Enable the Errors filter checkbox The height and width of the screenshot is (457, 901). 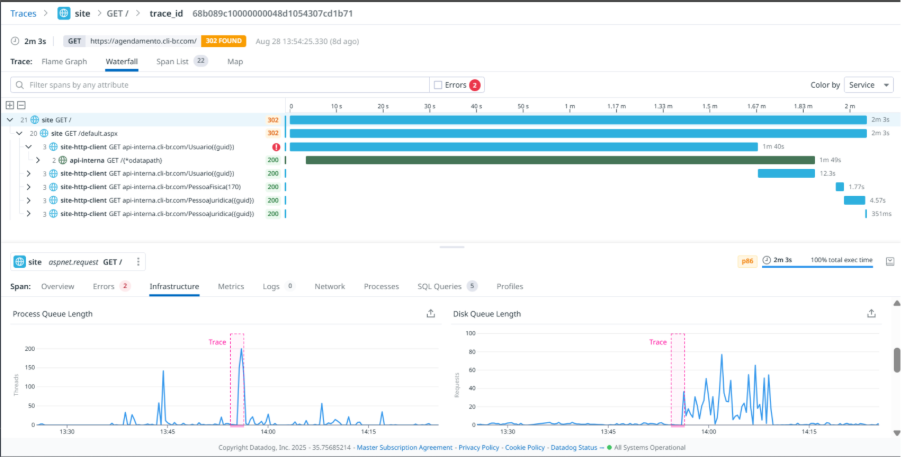[437, 85]
